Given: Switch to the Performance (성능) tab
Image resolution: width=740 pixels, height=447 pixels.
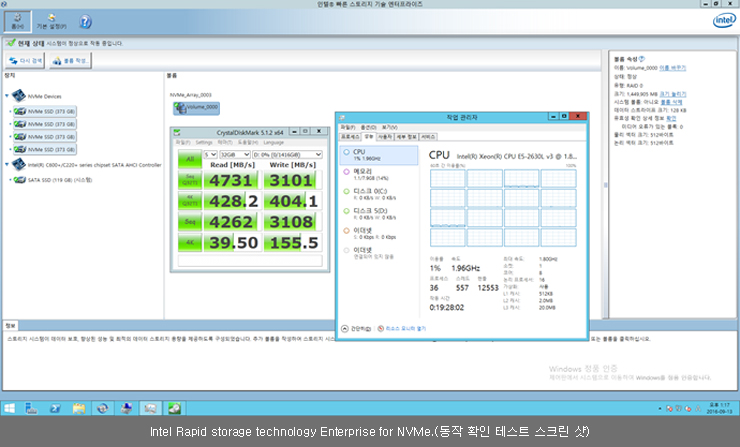Looking at the screenshot, I should point(369,137).
